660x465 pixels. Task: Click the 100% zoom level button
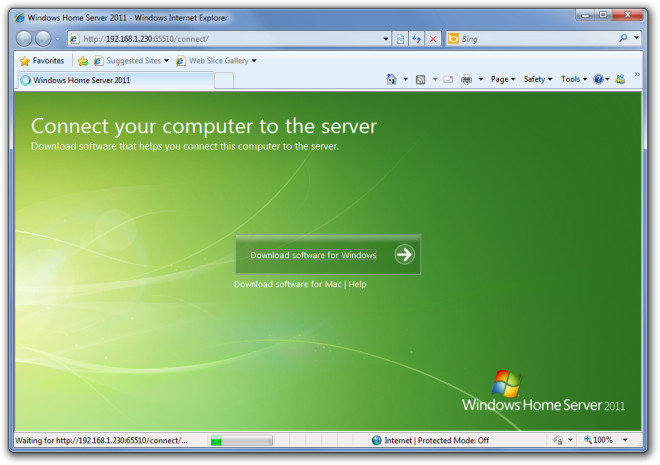pos(598,440)
